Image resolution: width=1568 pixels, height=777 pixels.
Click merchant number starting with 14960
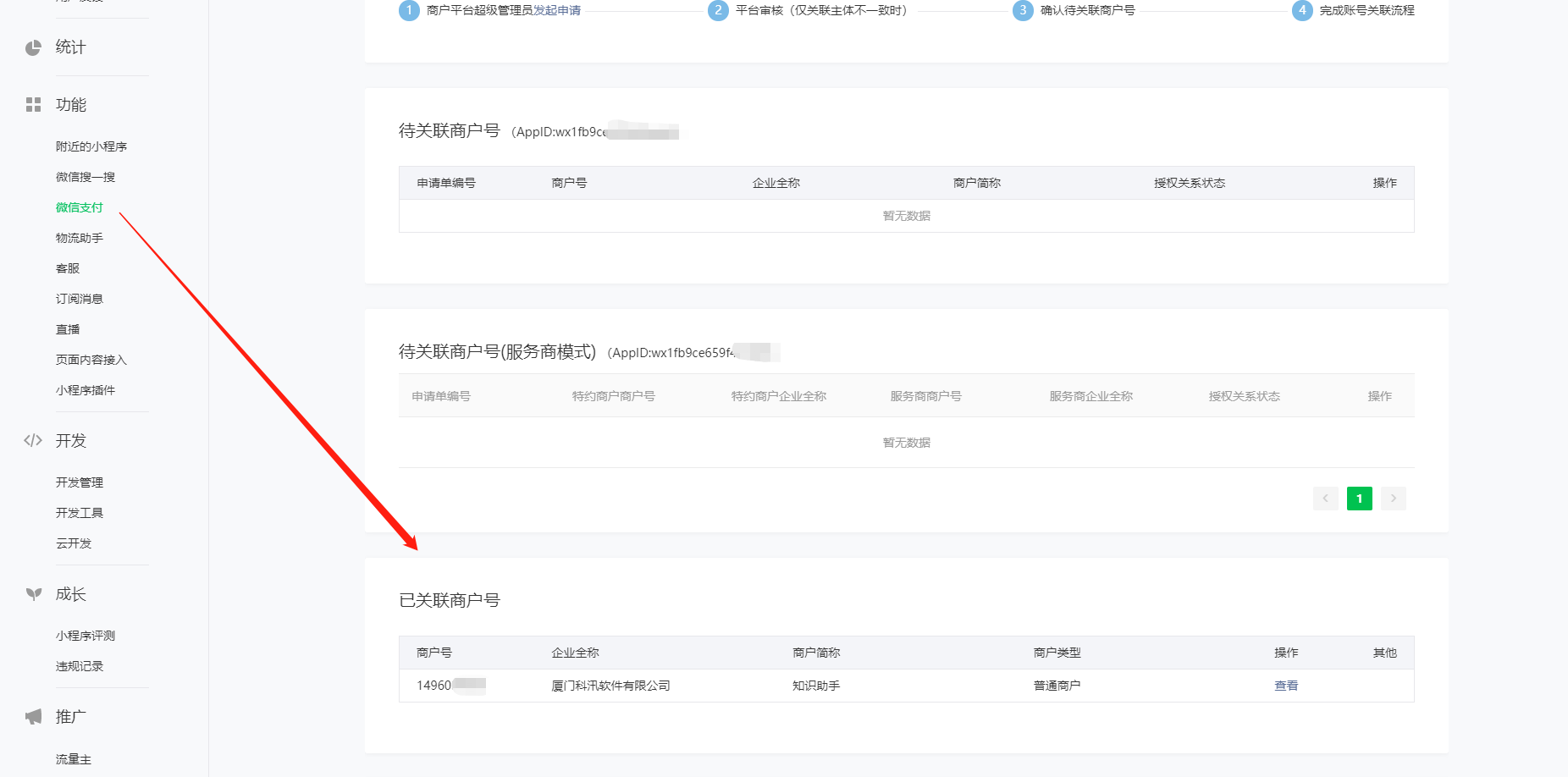(x=451, y=686)
